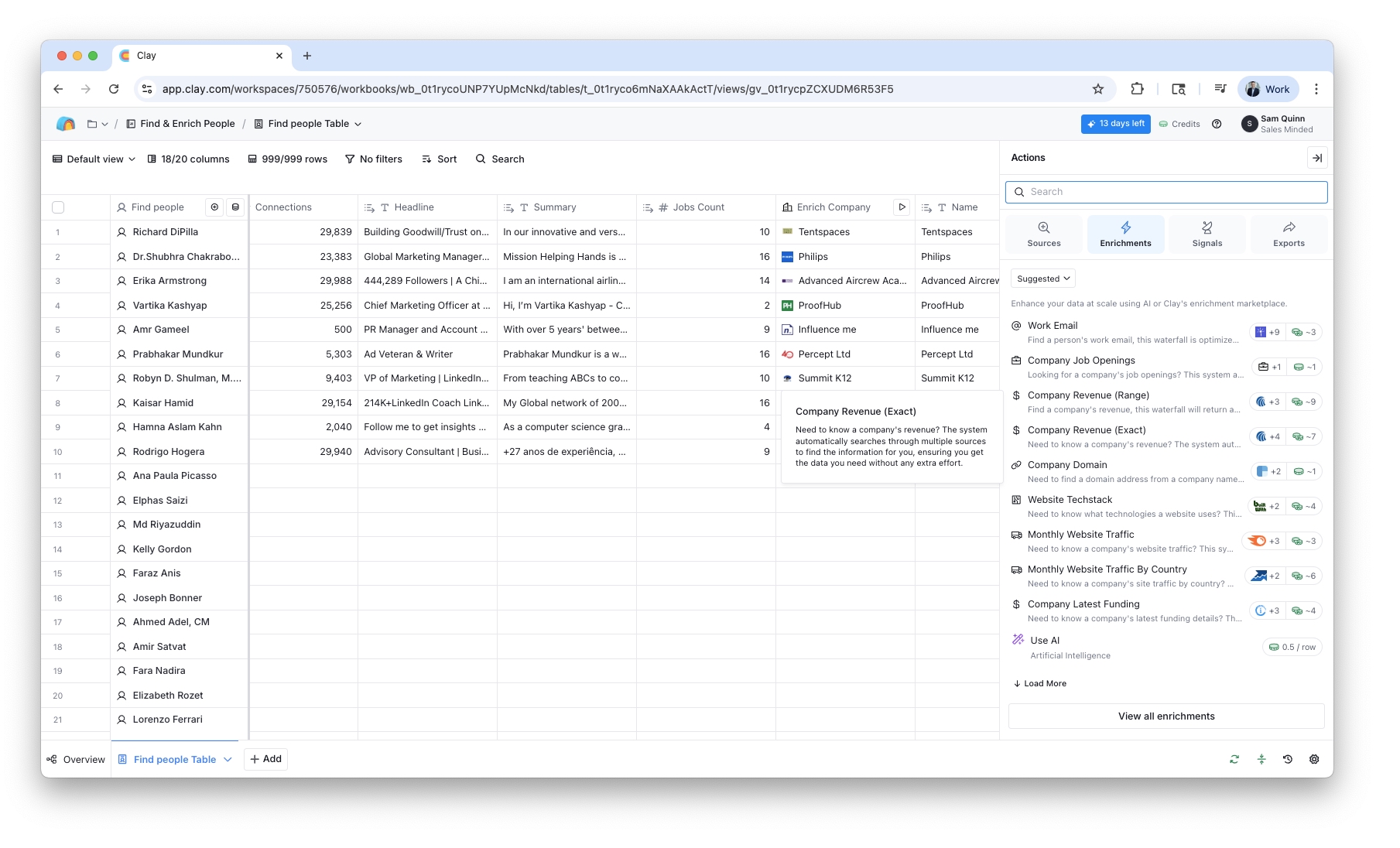1400x848 pixels.
Task: Open the Find people Table tab chevron
Action: pos(228,760)
